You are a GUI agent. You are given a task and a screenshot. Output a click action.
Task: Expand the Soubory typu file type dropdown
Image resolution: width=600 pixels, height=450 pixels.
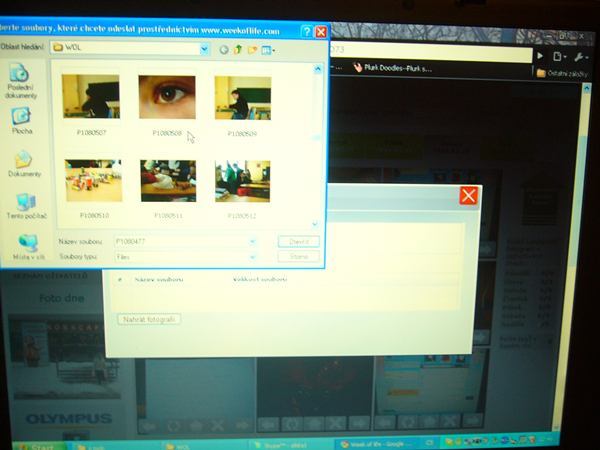pyautogui.click(x=253, y=257)
